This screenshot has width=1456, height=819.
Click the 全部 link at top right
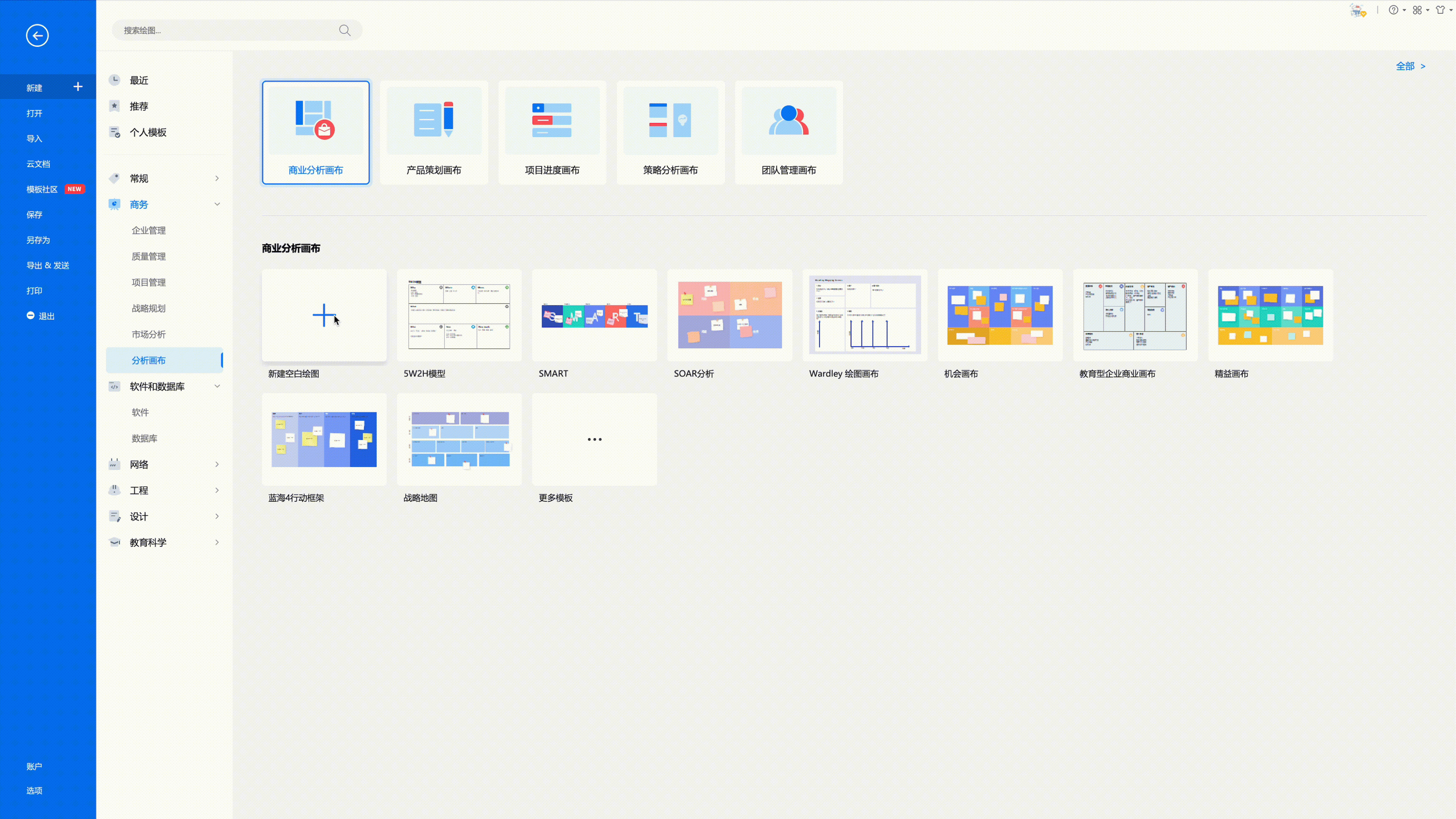point(1410,66)
